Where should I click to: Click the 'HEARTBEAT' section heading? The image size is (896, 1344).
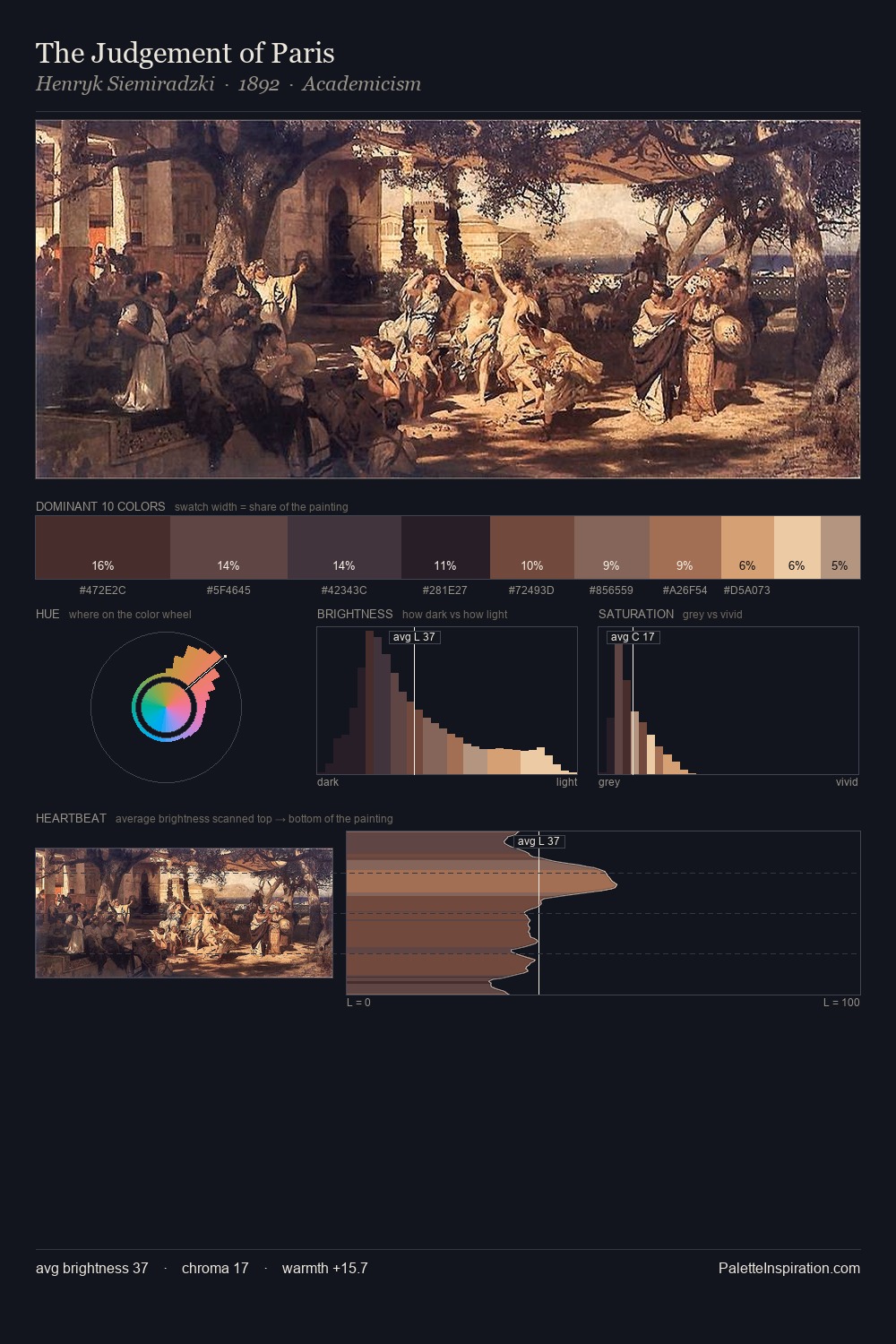pyautogui.click(x=71, y=818)
